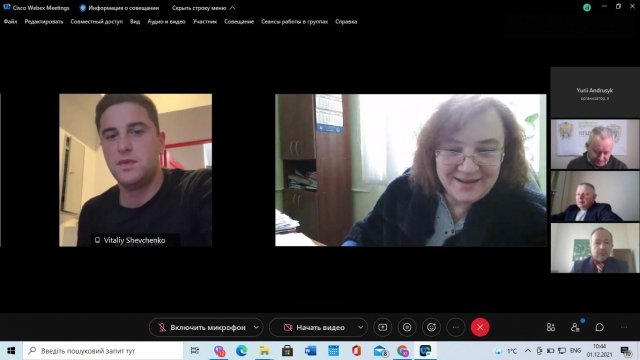Click the share content icon
This screenshot has width=640, height=360.
(x=382, y=327)
